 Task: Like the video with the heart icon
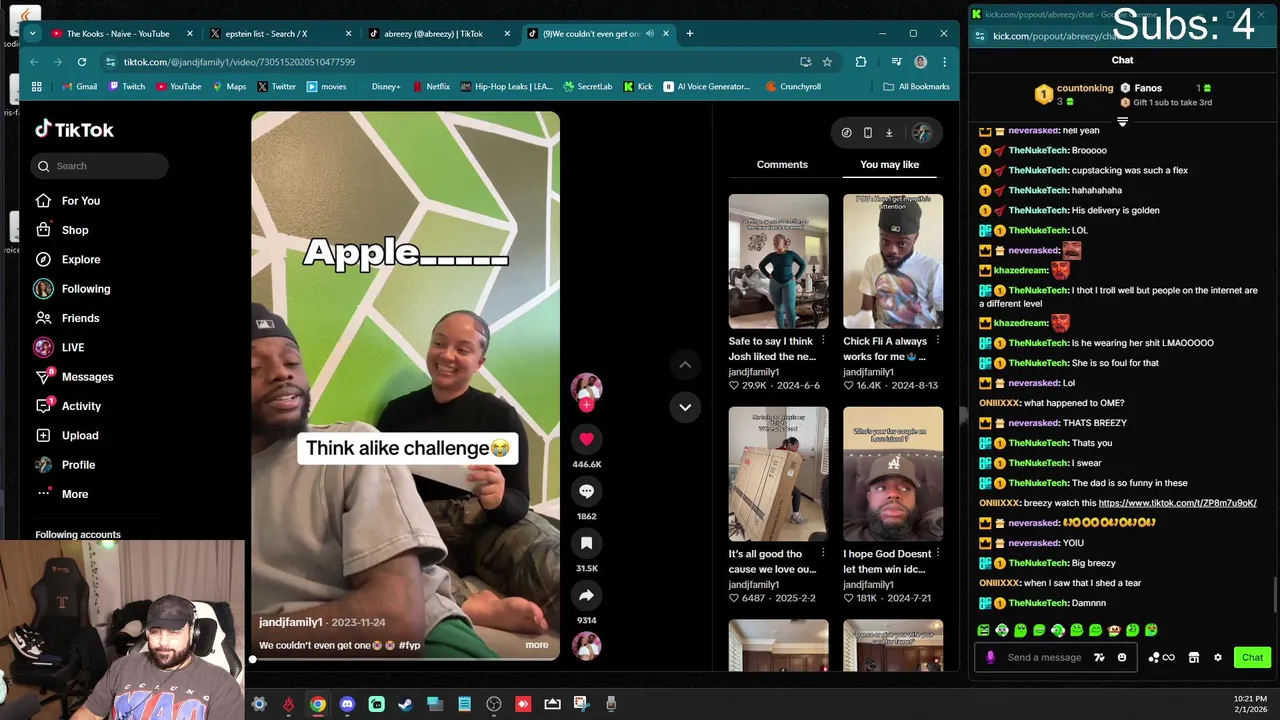click(x=586, y=438)
